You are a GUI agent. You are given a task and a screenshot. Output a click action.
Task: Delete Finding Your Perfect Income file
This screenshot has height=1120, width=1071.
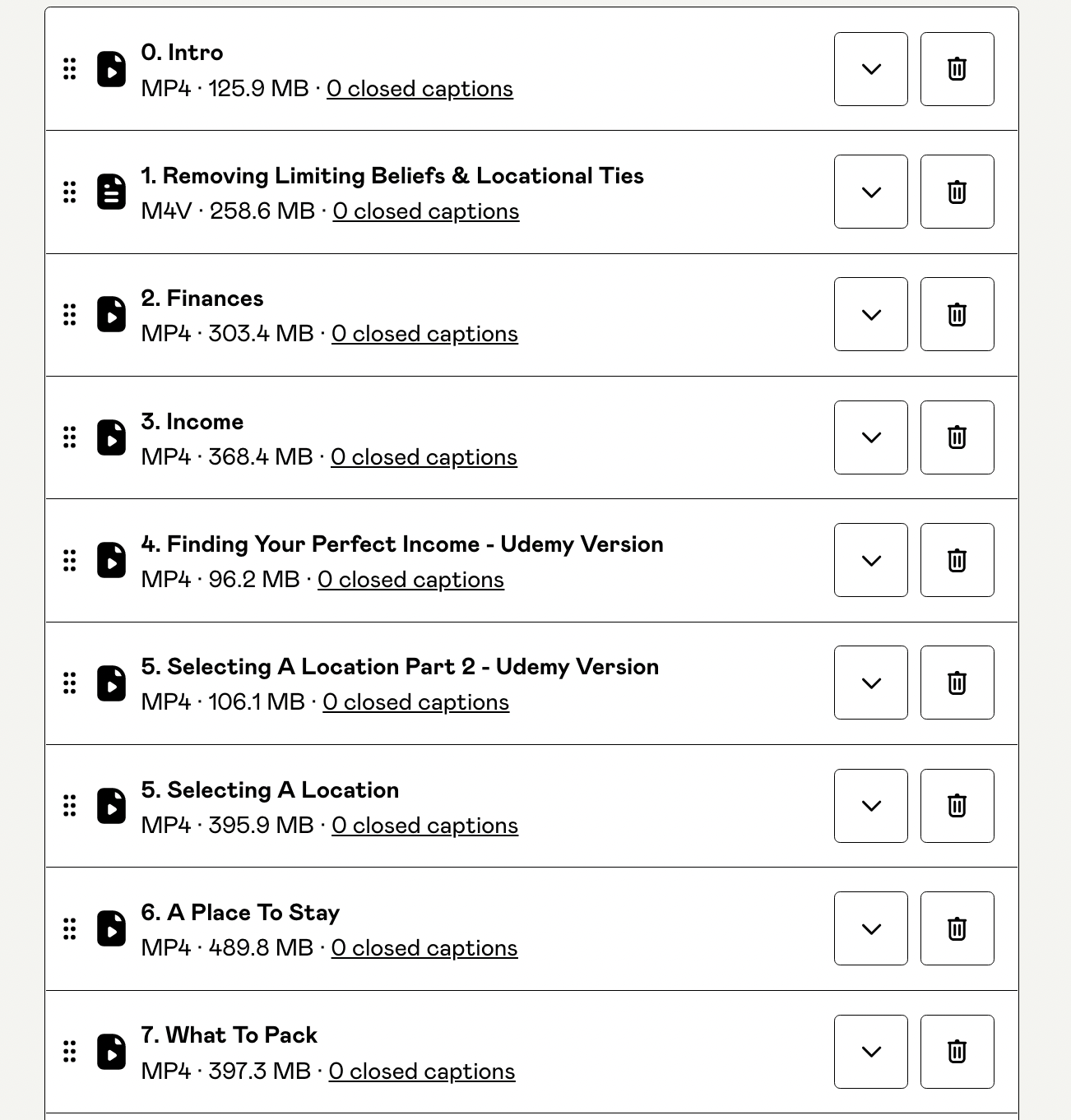coord(957,560)
